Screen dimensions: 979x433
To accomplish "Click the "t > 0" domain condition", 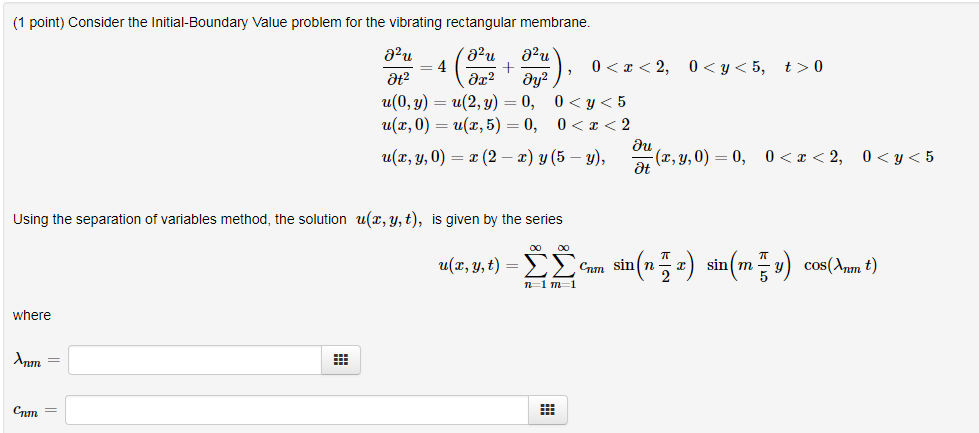I will (804, 67).
